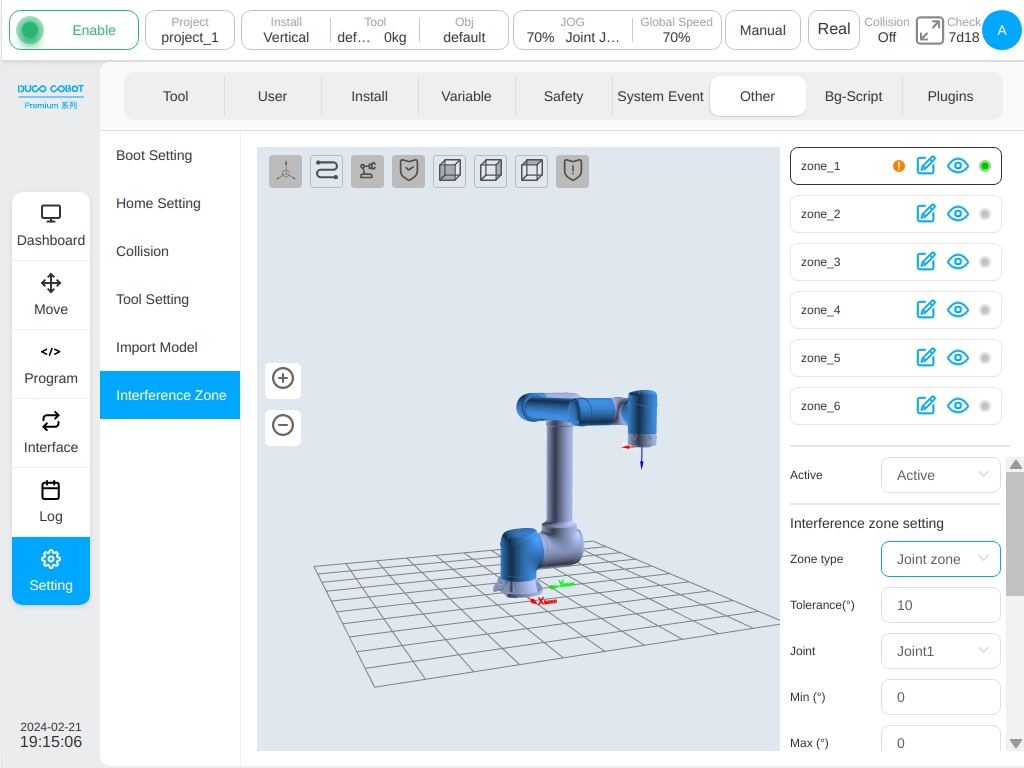Toggle the Enable robot power switch
This screenshot has width=1024, height=768.
click(74, 30)
